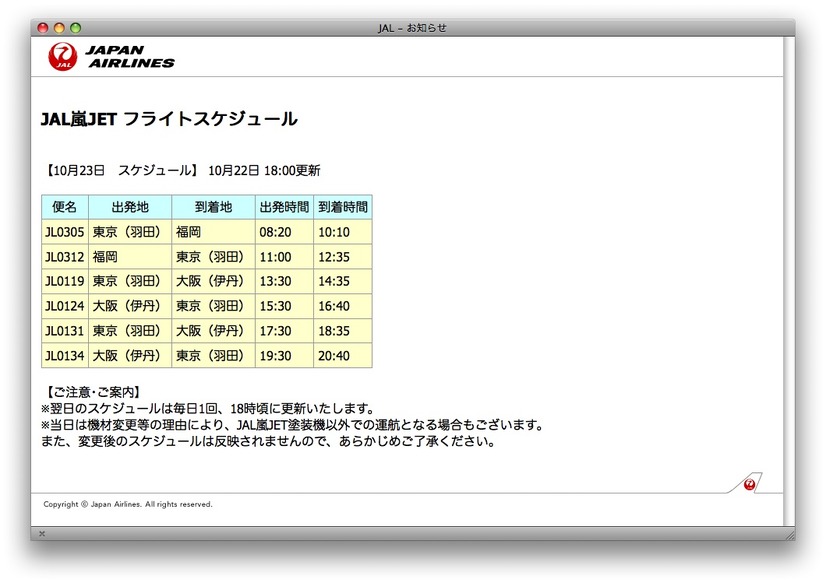Click '東京（羽田）' destination in JL0134 row
The image size is (826, 583).
click(210, 355)
